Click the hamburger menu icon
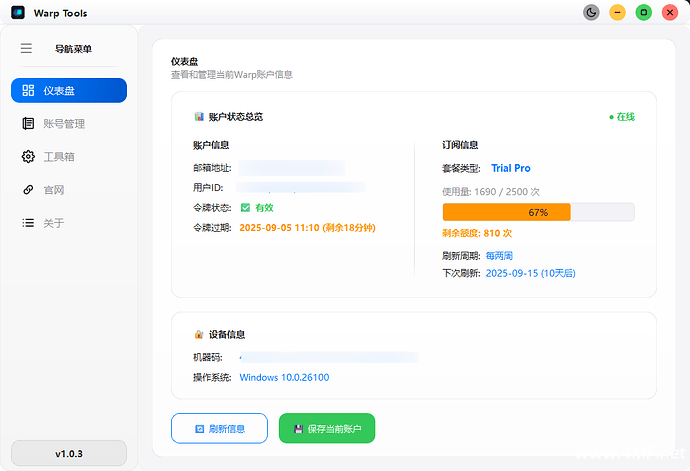Screen dimensions: 690x471 click(26, 48)
